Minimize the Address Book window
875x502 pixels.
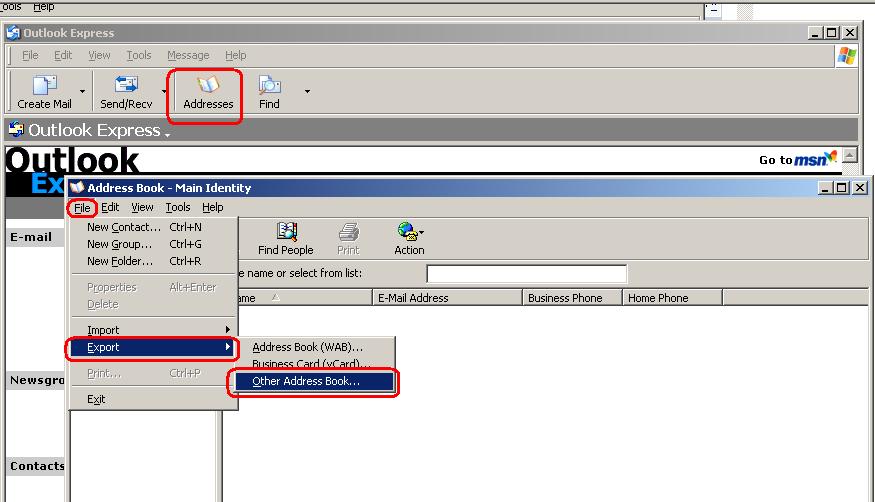(825, 187)
